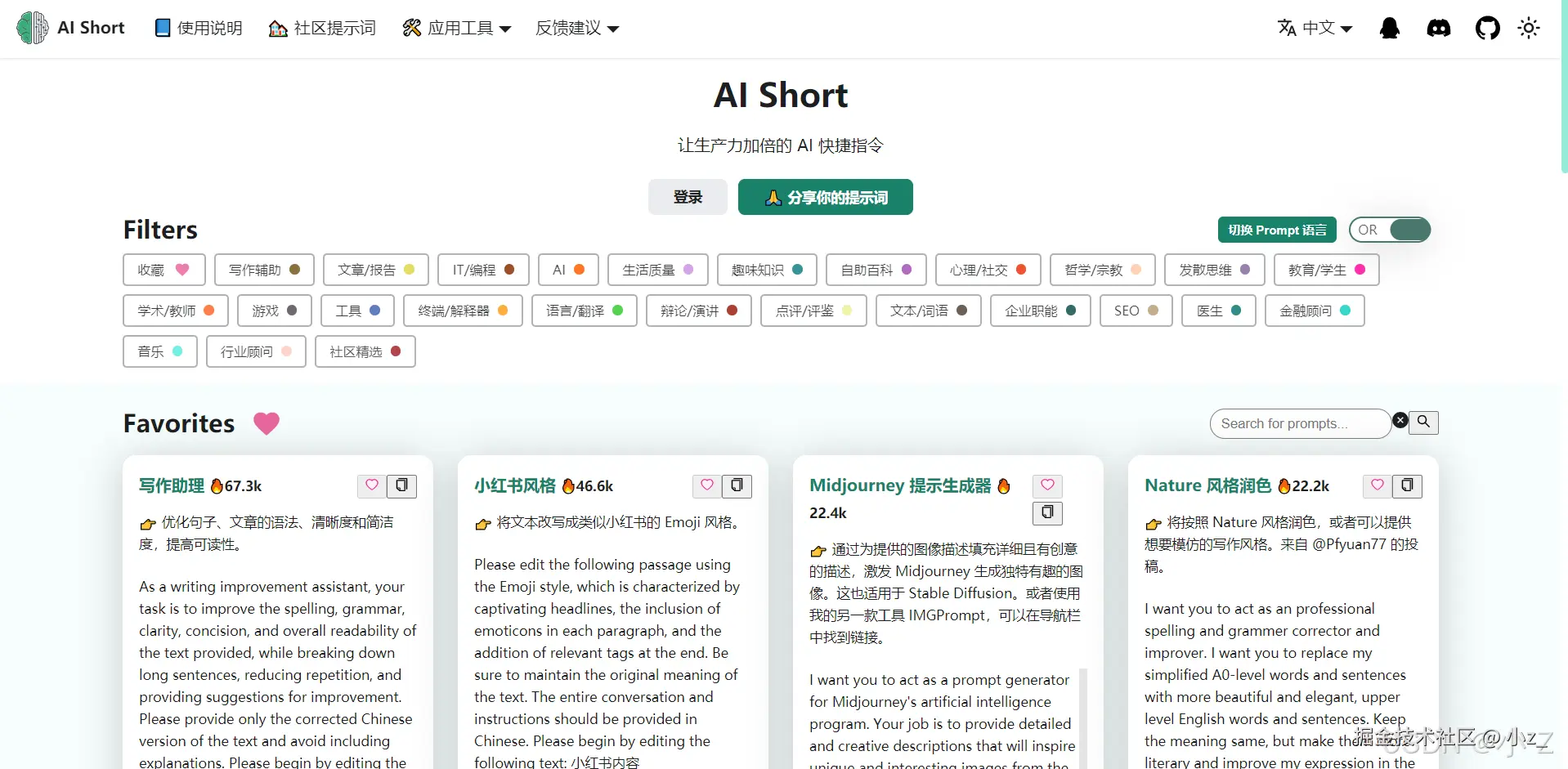Open the 小红书风格 prompt title link

click(515, 485)
